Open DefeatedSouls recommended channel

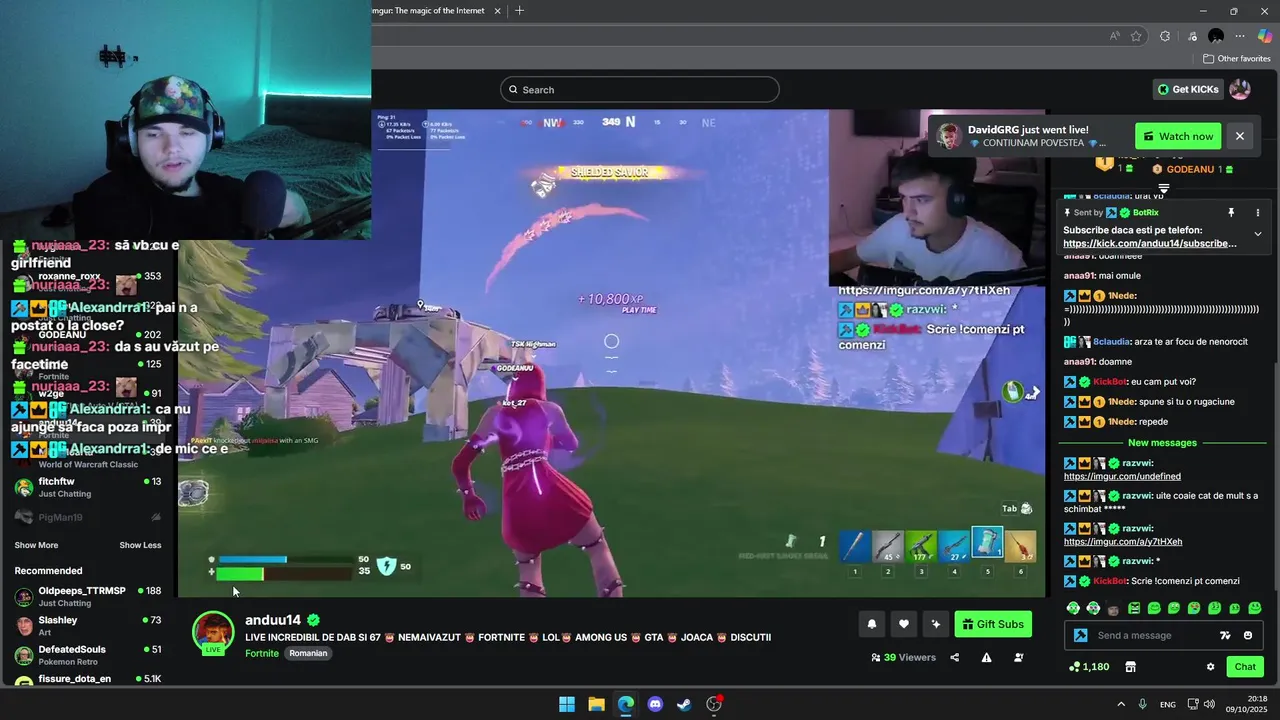coord(87,654)
